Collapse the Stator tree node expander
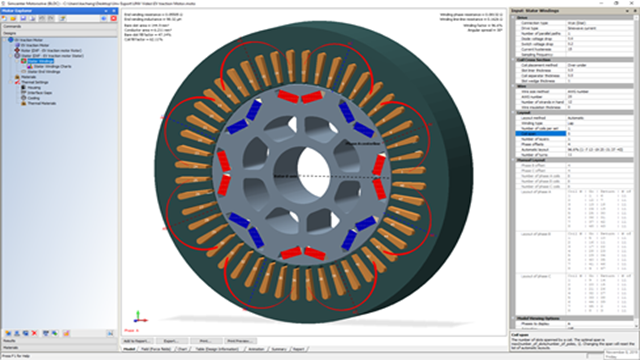Viewport: 640px width, 360px height. point(11,56)
